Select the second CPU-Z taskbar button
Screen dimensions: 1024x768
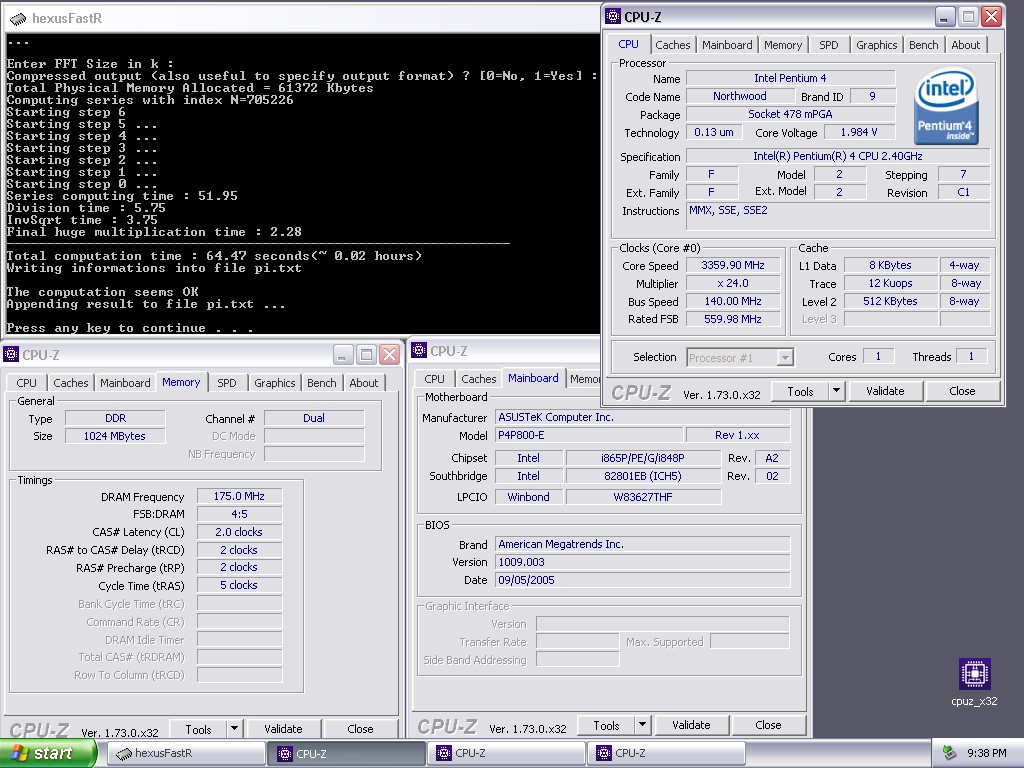pyautogui.click(x=506, y=753)
